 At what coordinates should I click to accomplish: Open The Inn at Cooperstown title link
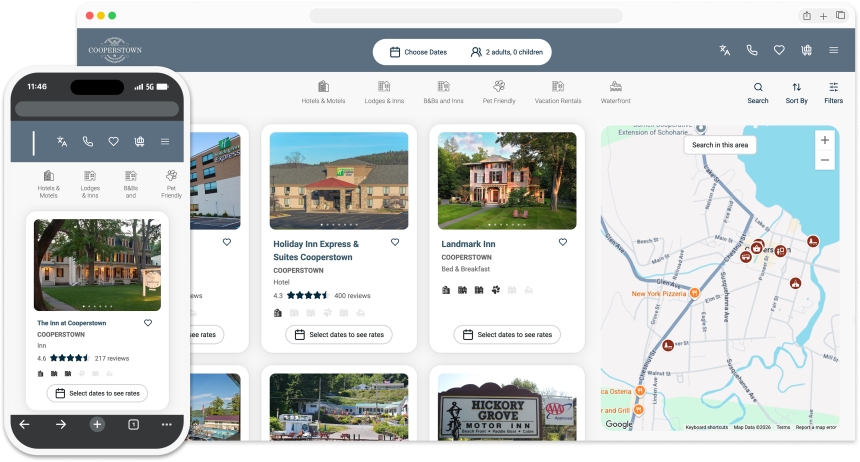pyautogui.click(x=72, y=323)
